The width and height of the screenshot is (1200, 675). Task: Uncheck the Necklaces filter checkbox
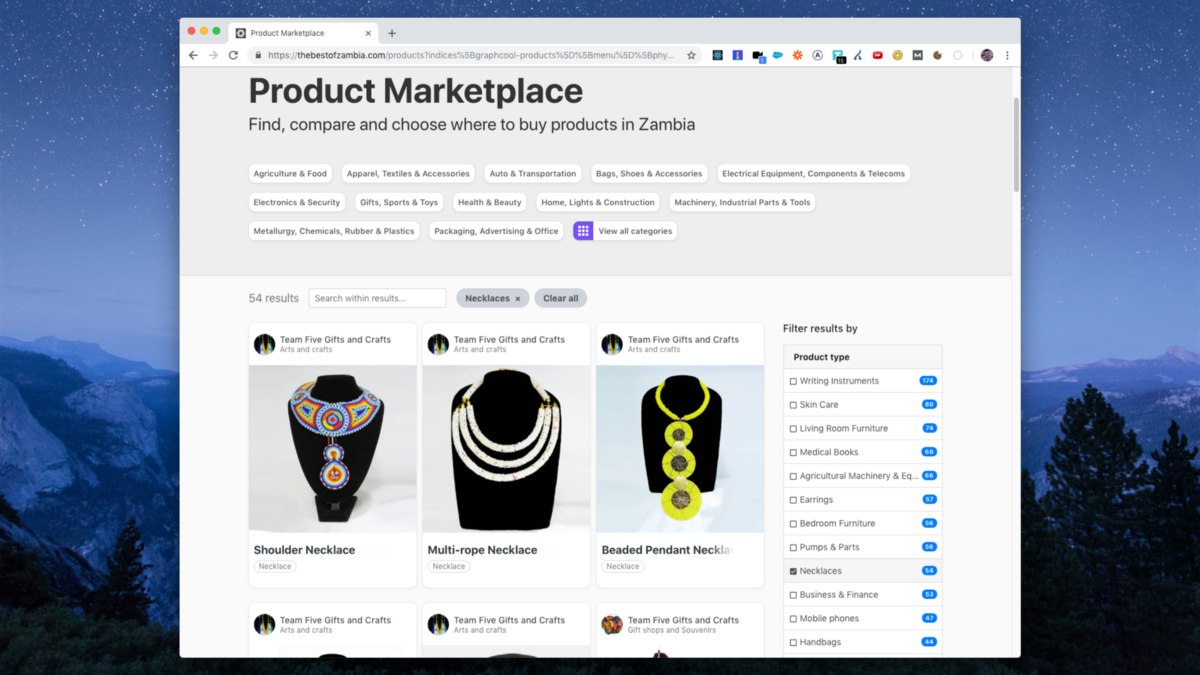point(794,571)
